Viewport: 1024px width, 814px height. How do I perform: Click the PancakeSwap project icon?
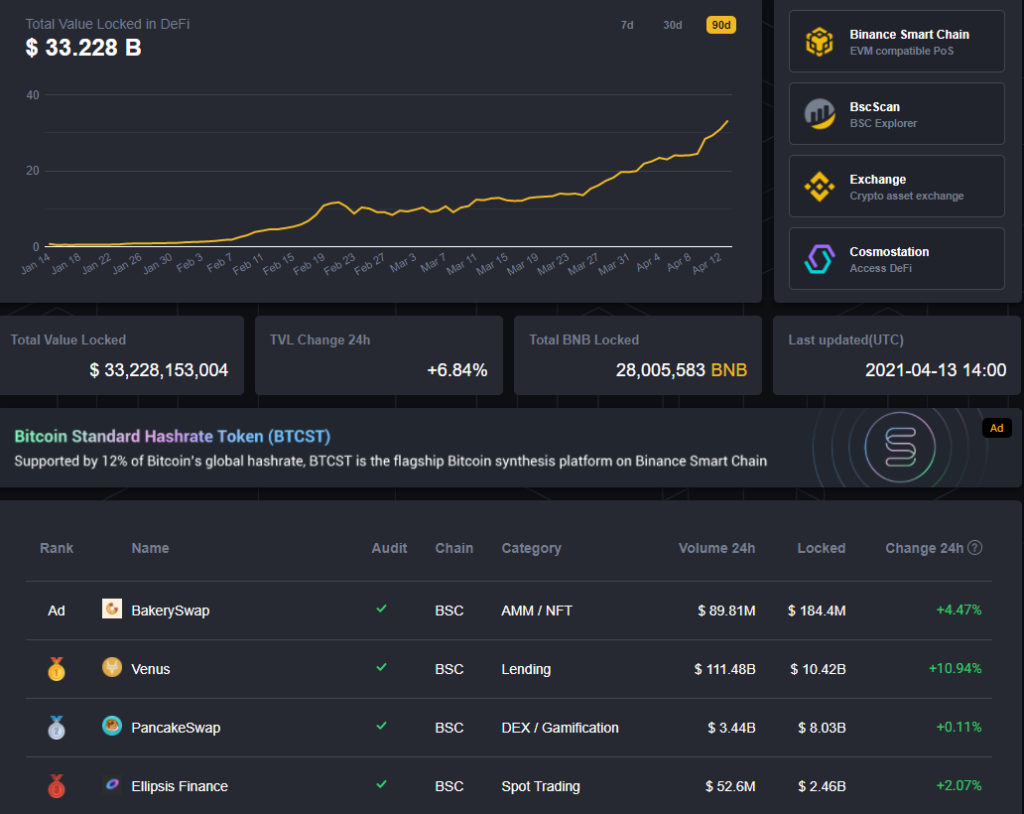(x=112, y=727)
